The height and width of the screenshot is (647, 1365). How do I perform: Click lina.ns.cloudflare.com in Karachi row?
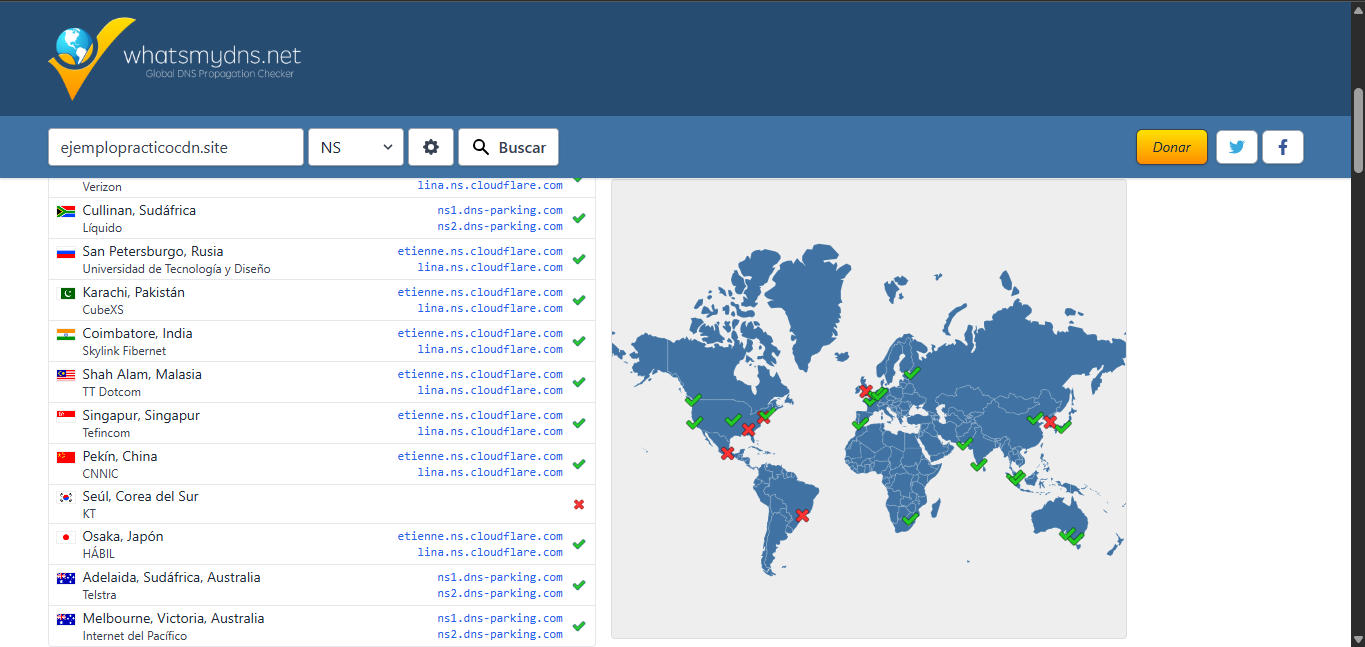coord(490,308)
